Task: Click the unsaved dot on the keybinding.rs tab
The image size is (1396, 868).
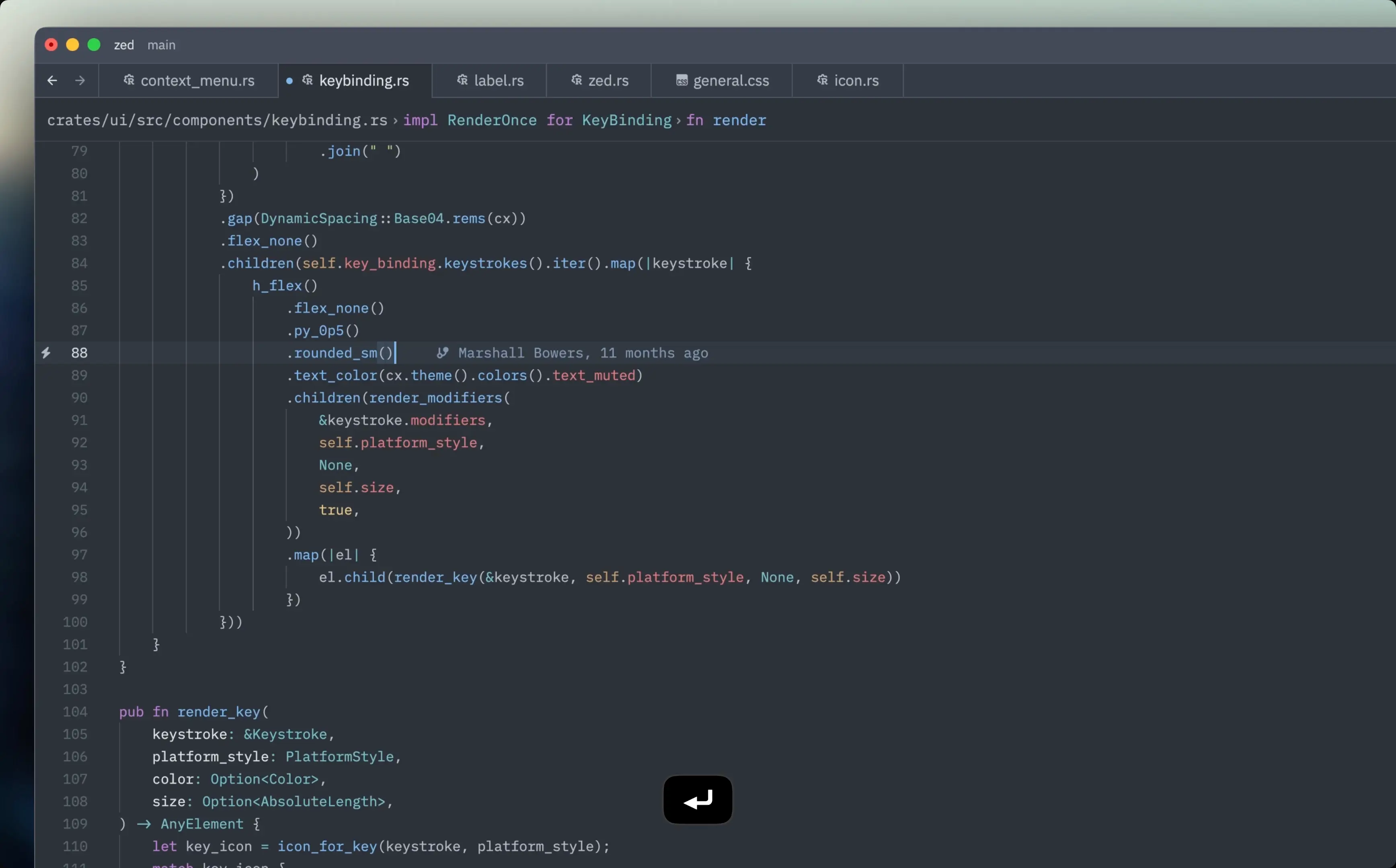Action: 289,81
